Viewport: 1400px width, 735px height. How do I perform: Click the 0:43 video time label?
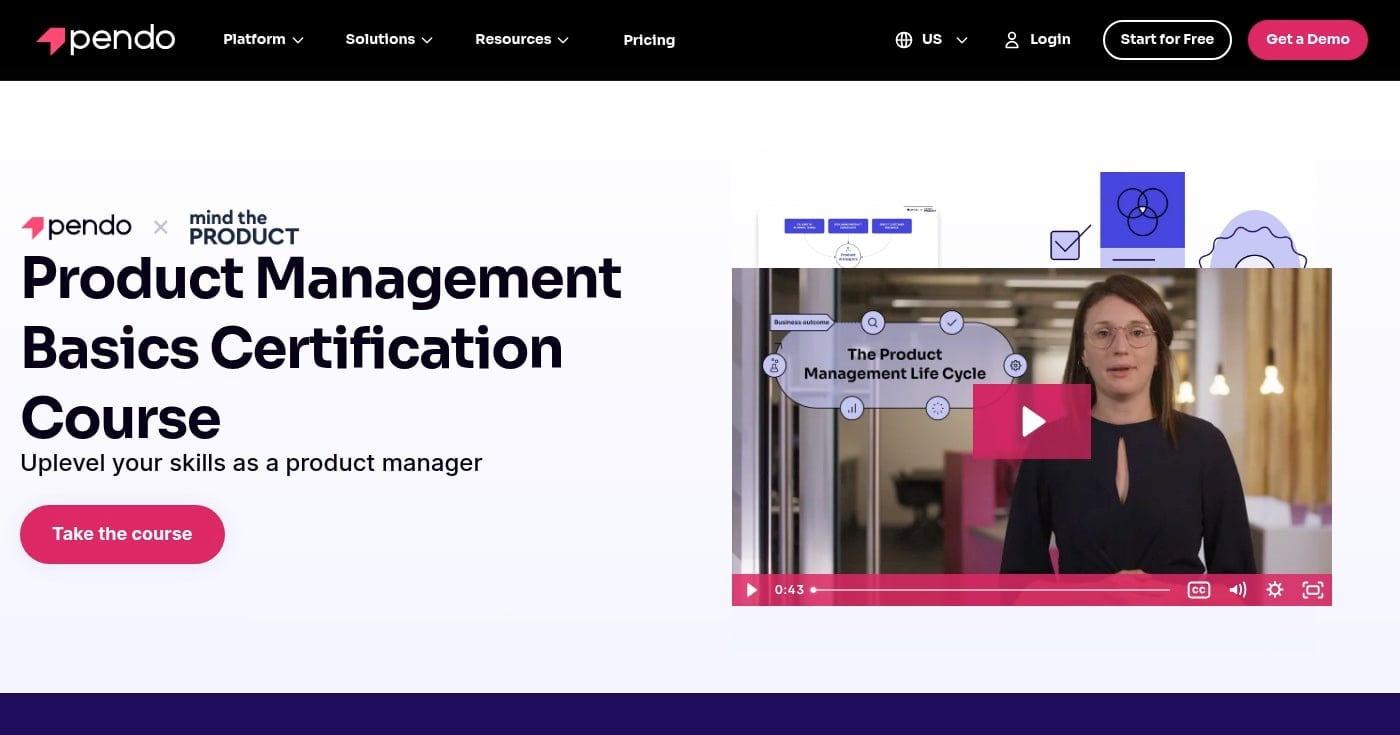789,590
